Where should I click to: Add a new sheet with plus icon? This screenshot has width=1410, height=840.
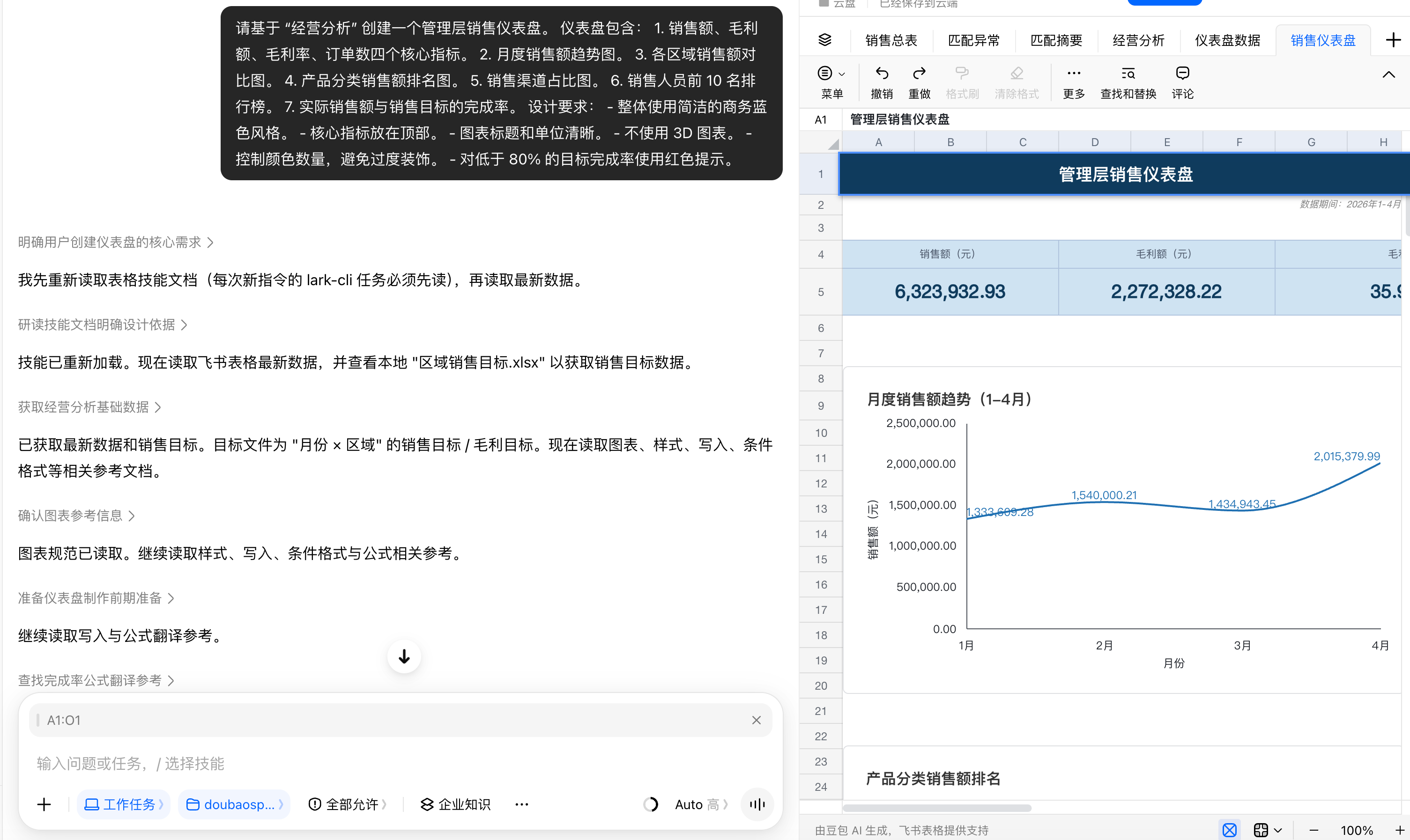point(1393,40)
